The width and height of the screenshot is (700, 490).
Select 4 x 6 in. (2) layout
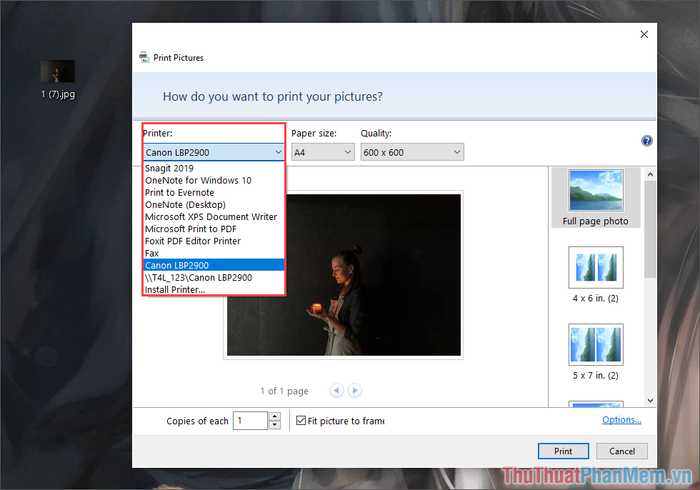pos(596,275)
